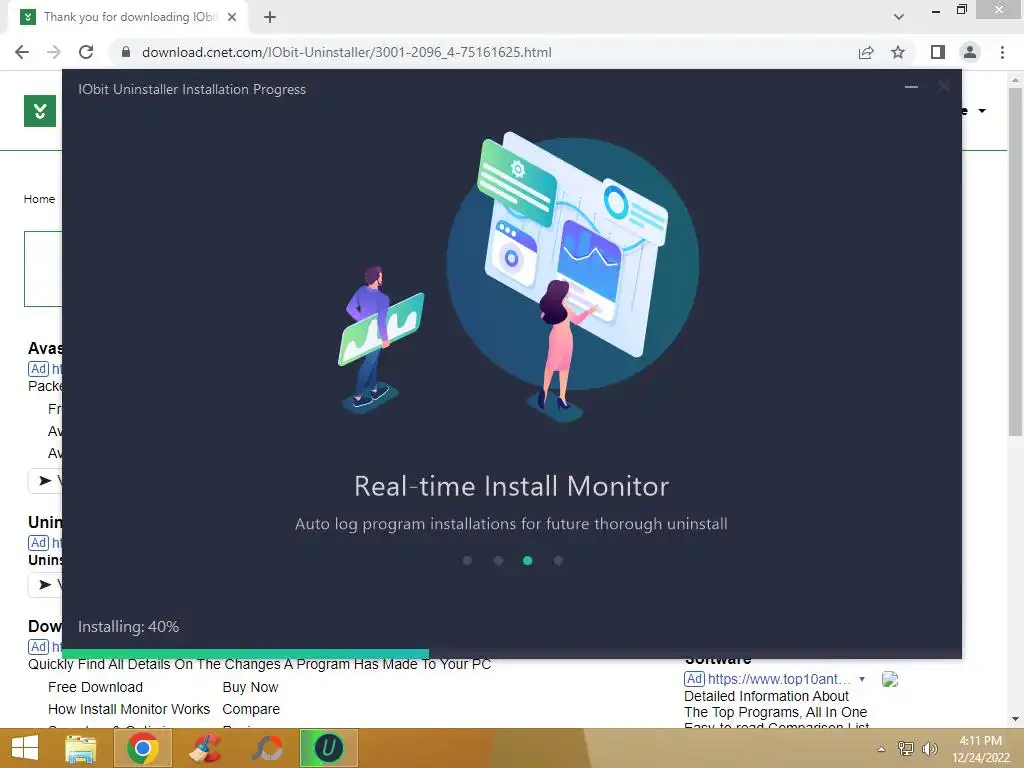This screenshot has width=1024, height=768.
Task: Open IObit Uninstaller taskbar icon
Action: (x=328, y=748)
